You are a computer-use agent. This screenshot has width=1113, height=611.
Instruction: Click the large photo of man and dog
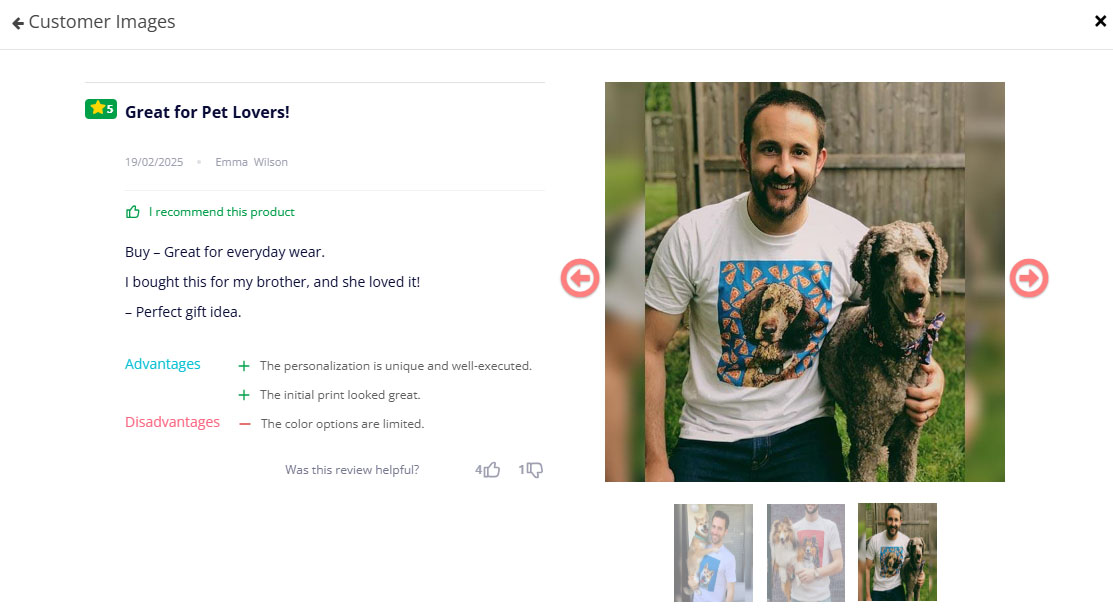click(804, 282)
